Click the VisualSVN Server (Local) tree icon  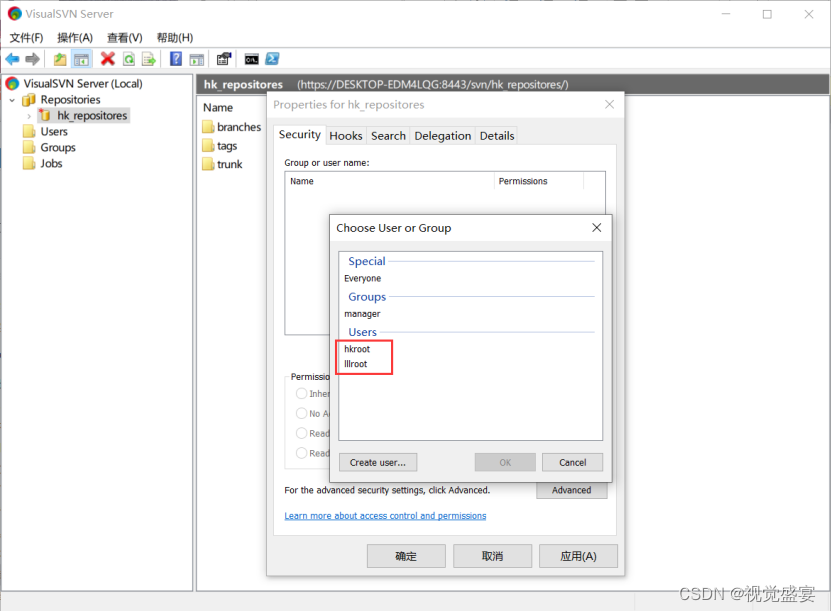(12, 84)
